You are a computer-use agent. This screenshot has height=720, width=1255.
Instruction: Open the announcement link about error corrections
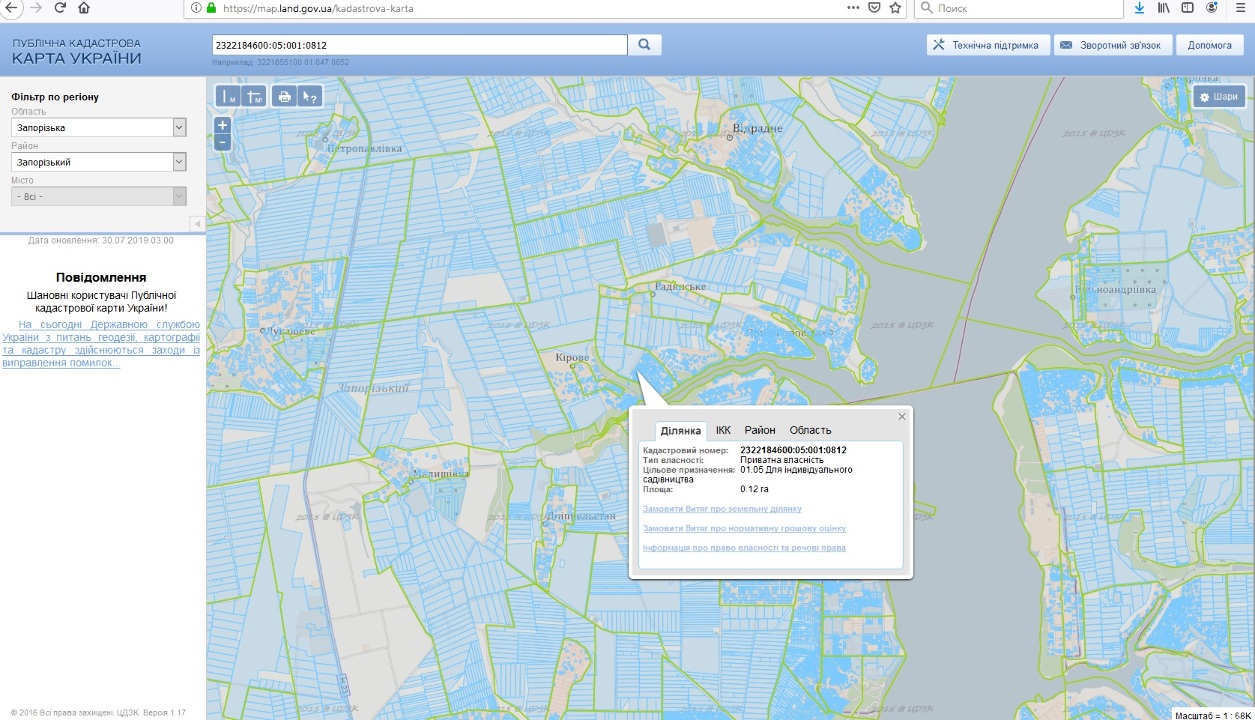pos(101,344)
